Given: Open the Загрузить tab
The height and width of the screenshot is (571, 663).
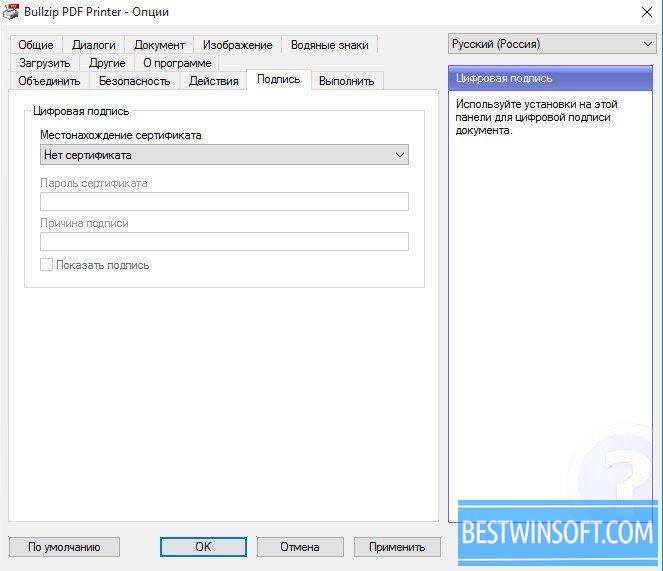Looking at the screenshot, I should [44, 63].
